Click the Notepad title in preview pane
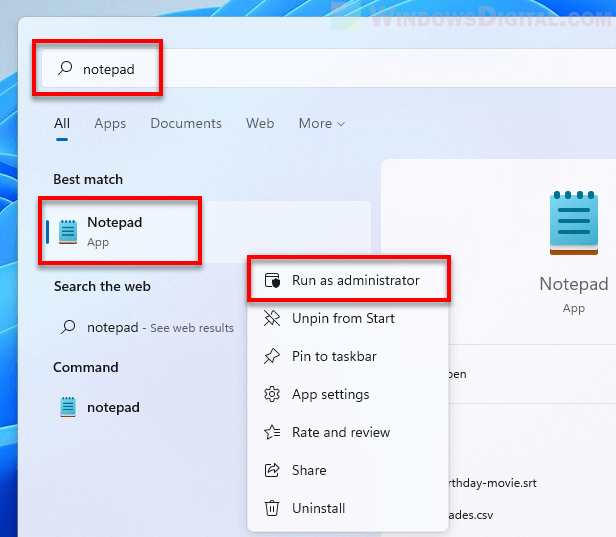This screenshot has height=537, width=616. (x=574, y=284)
